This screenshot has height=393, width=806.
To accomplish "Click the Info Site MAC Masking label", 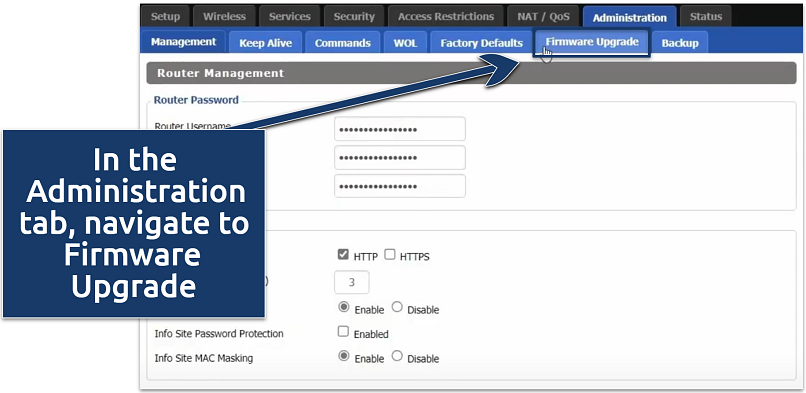I will tap(204, 358).
